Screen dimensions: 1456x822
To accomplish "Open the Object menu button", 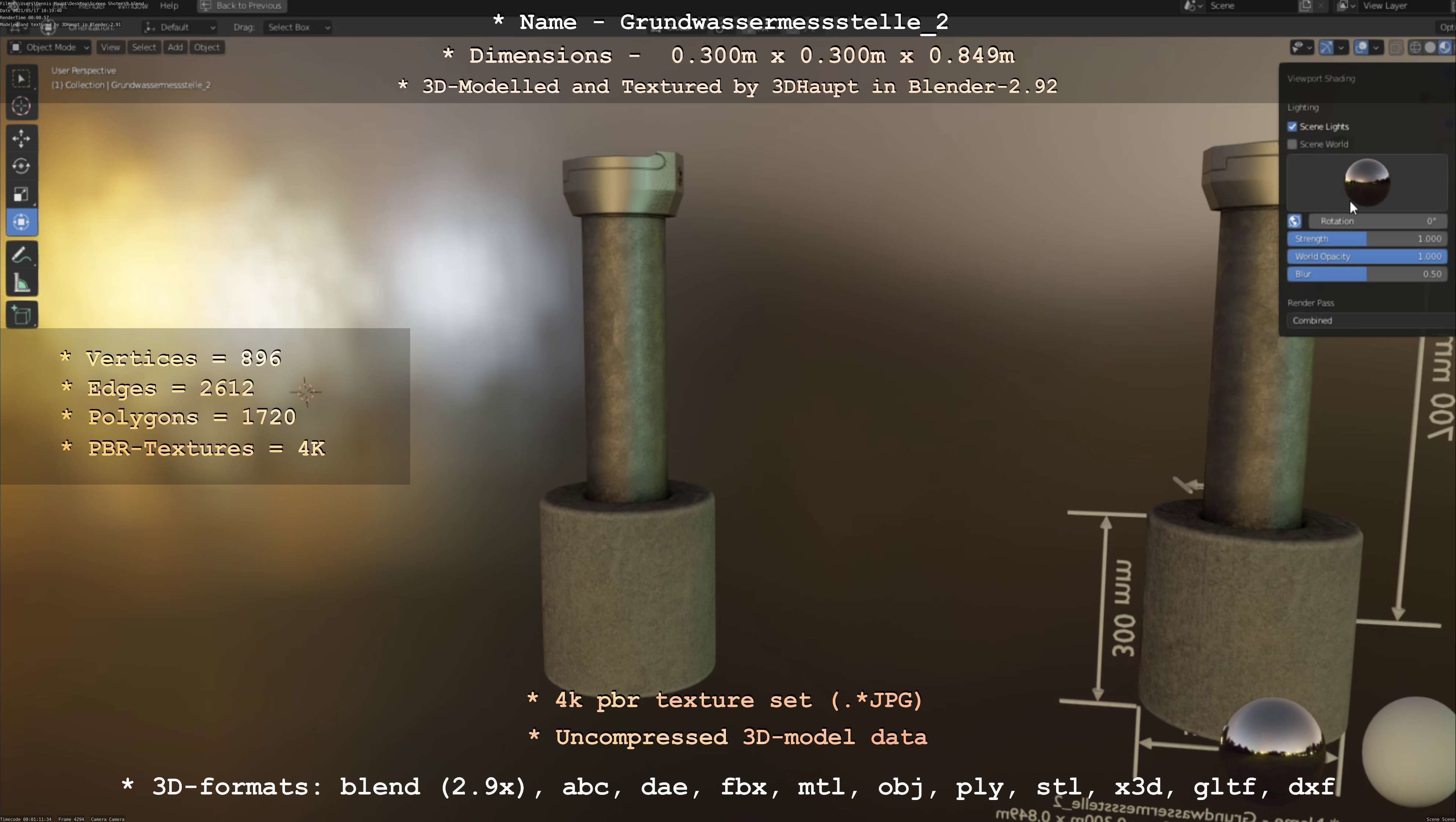I will (x=207, y=47).
